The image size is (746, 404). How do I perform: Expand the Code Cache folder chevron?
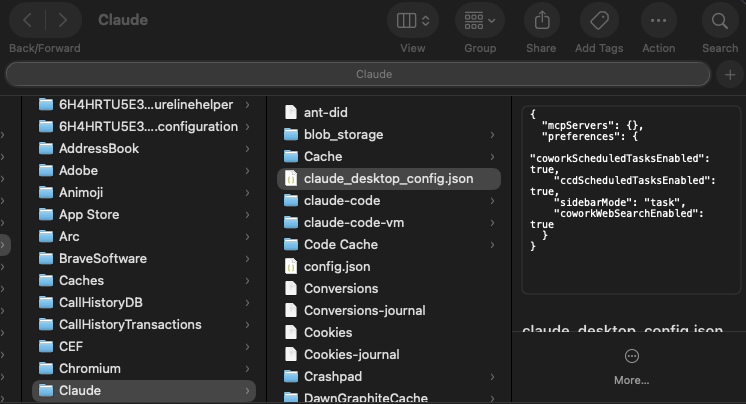492,245
